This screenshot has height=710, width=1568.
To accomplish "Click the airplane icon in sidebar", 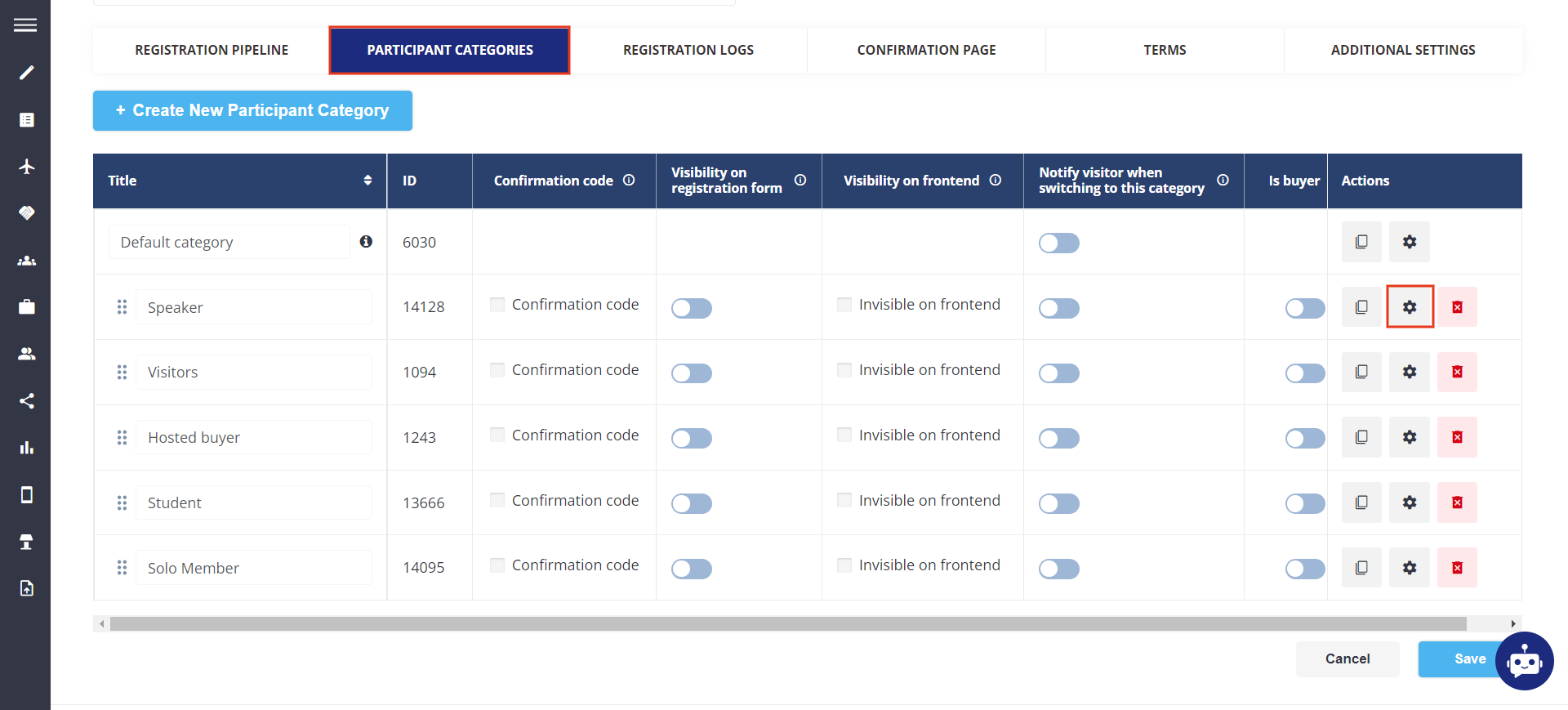I will [x=26, y=167].
